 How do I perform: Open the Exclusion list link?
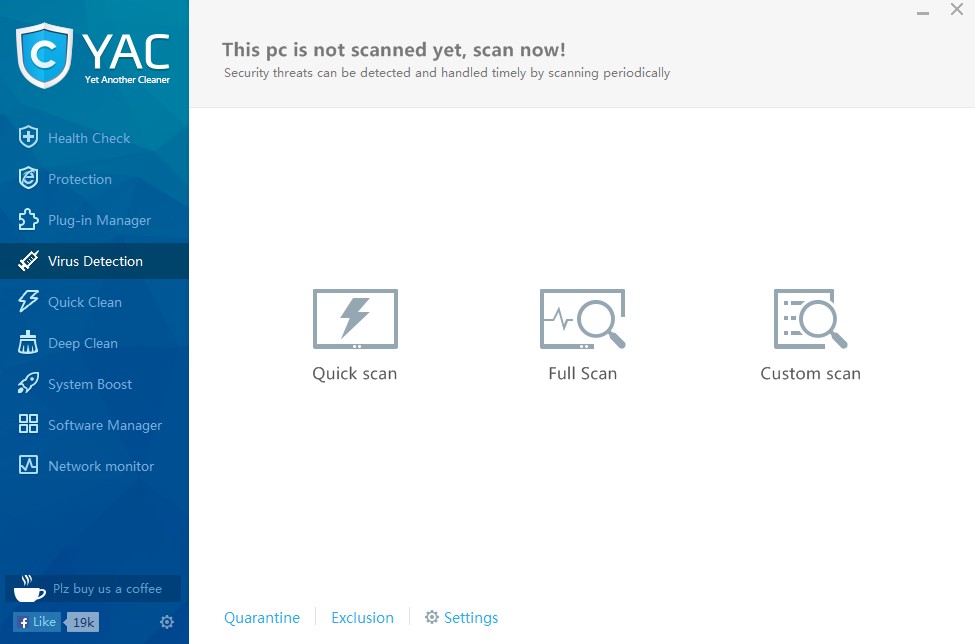click(x=363, y=618)
